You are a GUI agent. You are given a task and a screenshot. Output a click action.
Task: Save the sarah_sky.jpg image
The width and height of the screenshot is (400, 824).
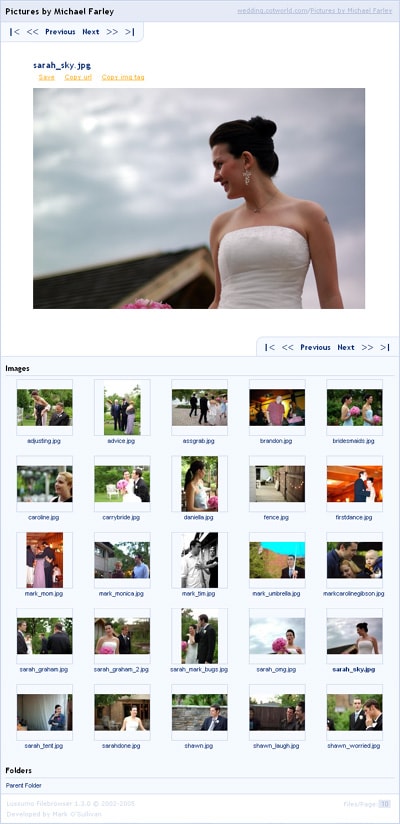pyautogui.click(x=46, y=77)
